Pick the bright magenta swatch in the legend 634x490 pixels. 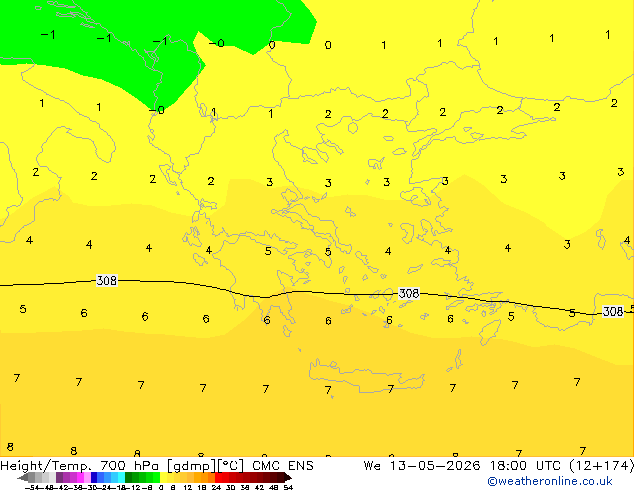pyautogui.click(x=80, y=477)
